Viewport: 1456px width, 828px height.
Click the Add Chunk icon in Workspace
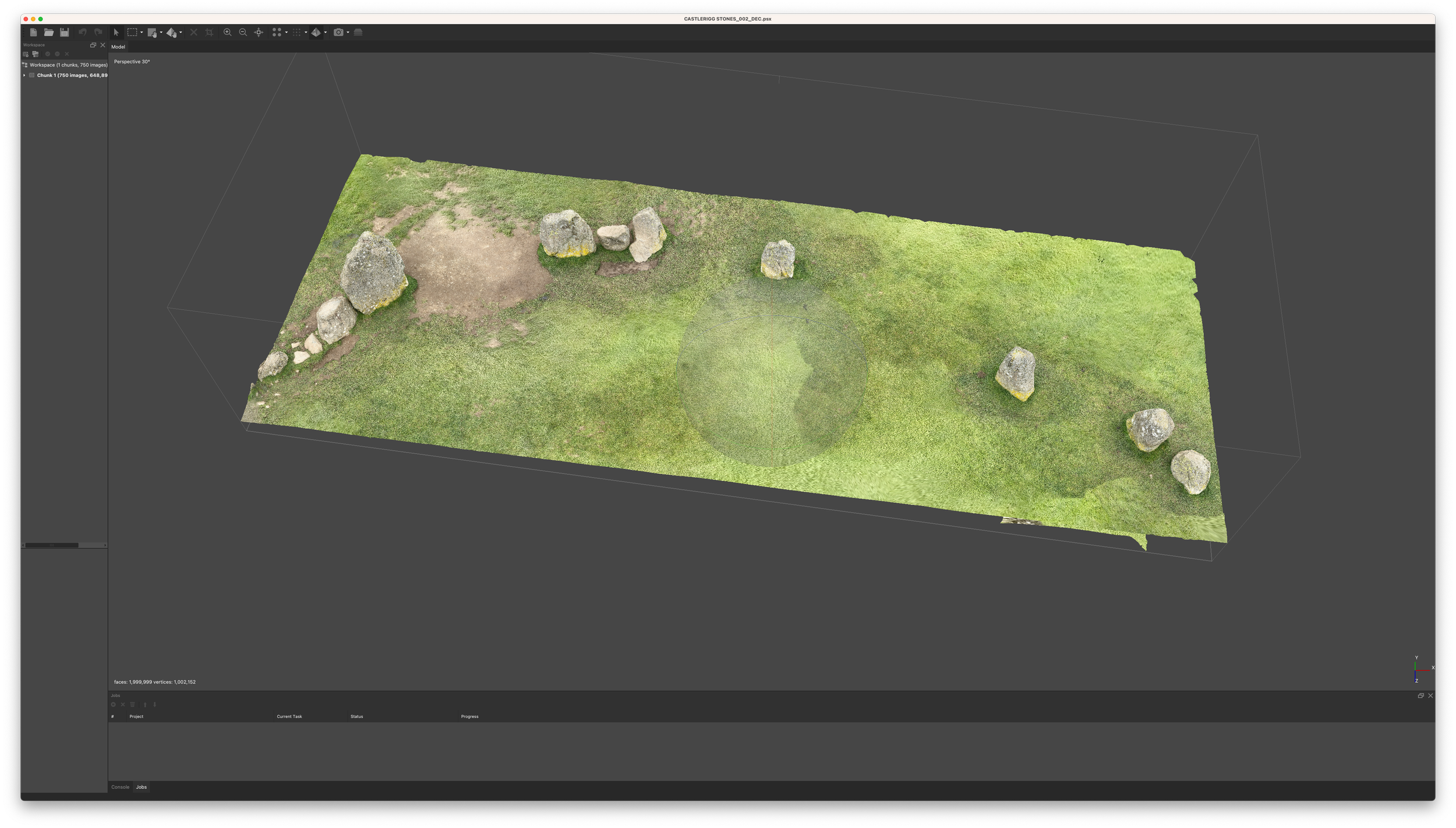pos(26,54)
